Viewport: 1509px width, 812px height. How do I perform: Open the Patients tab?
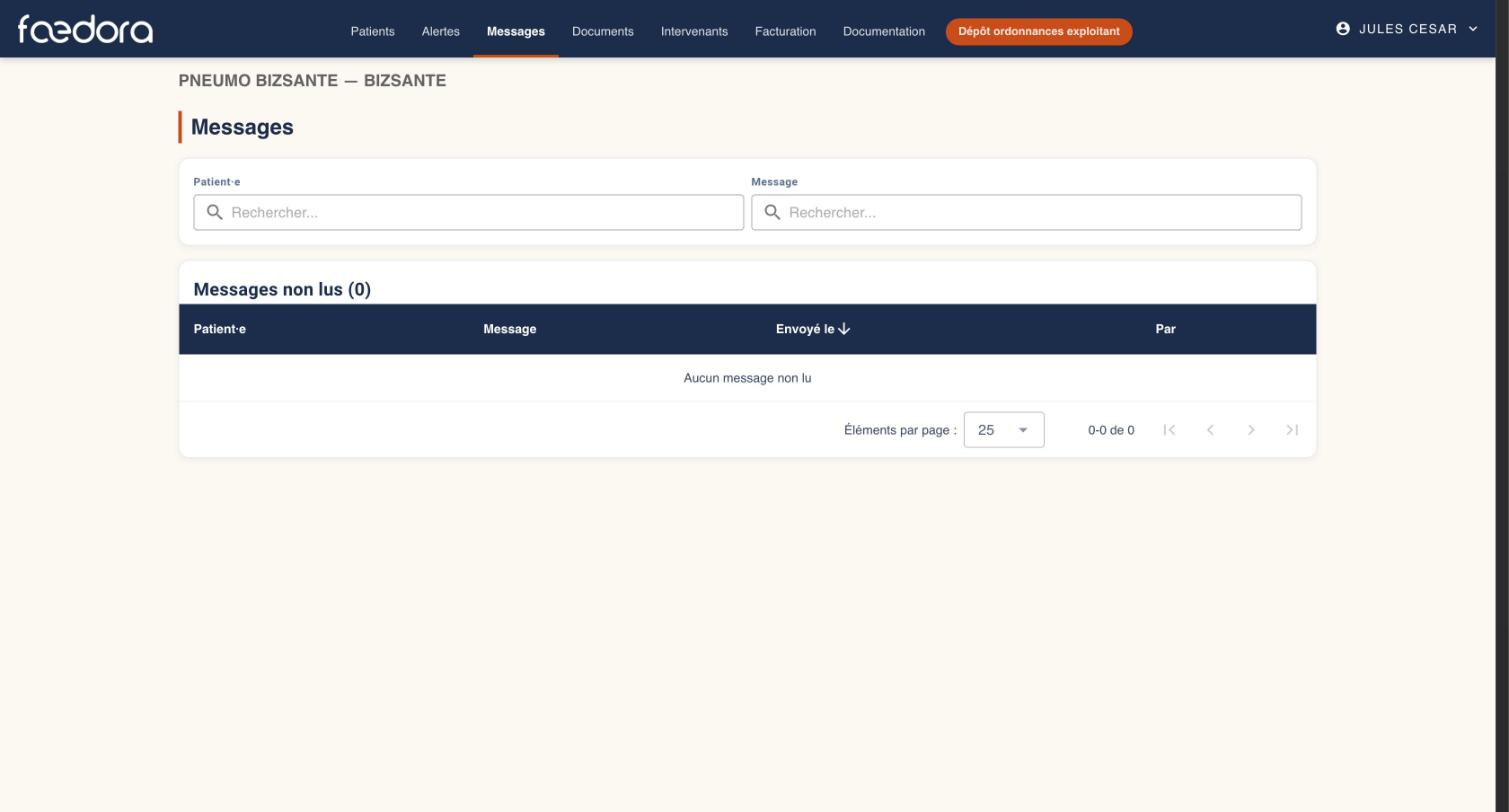pos(372,31)
